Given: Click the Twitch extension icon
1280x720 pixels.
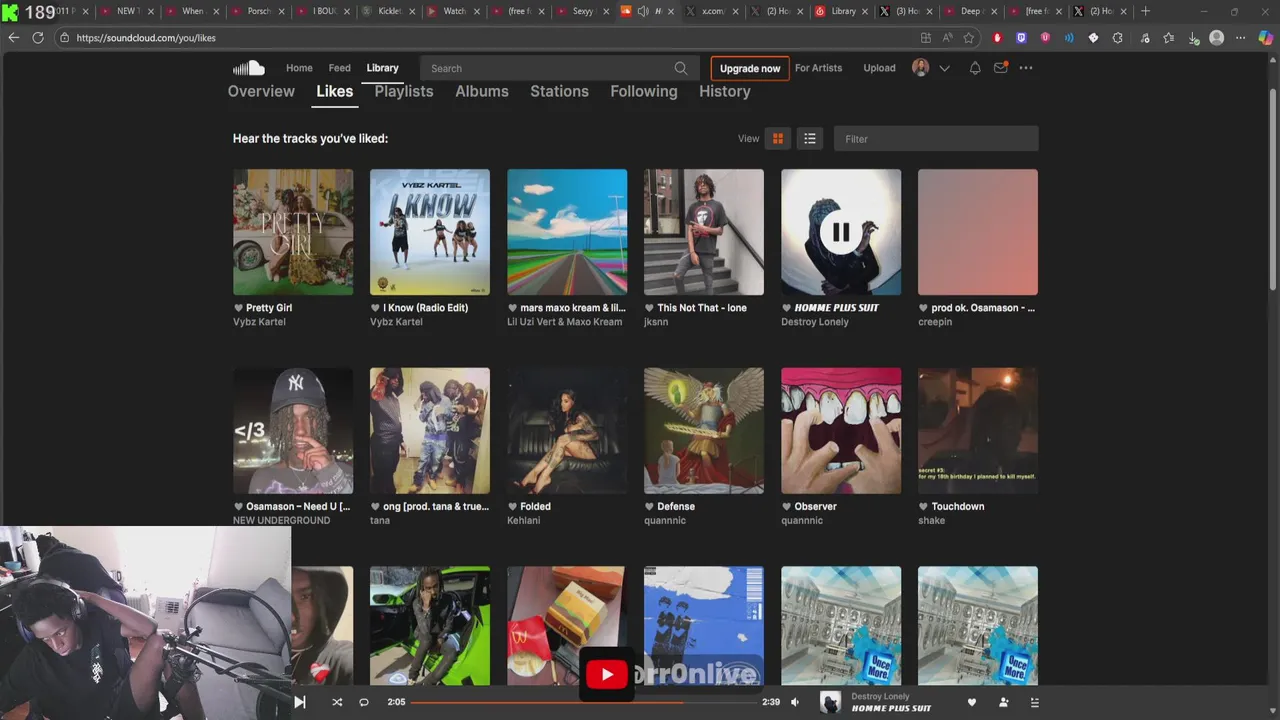Looking at the screenshot, I should coord(1021,38).
